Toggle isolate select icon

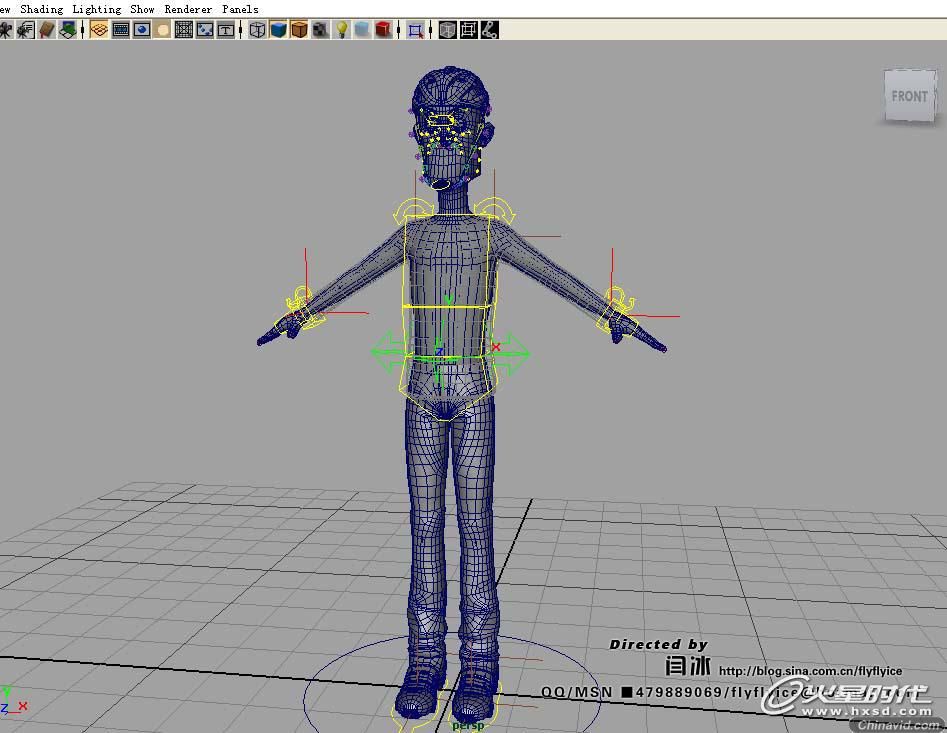(416, 30)
